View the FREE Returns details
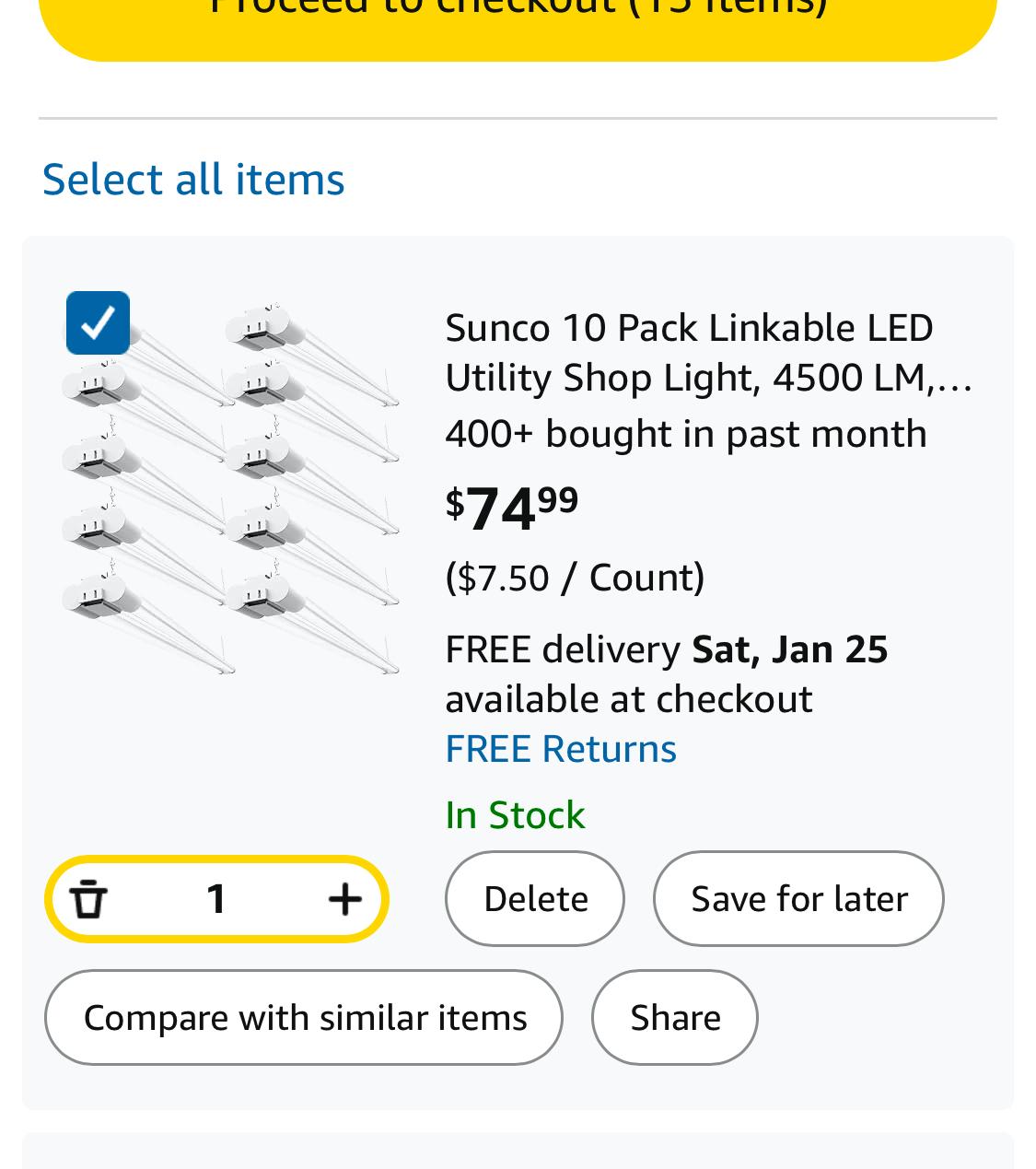The image size is (1036, 1169). (x=561, y=749)
